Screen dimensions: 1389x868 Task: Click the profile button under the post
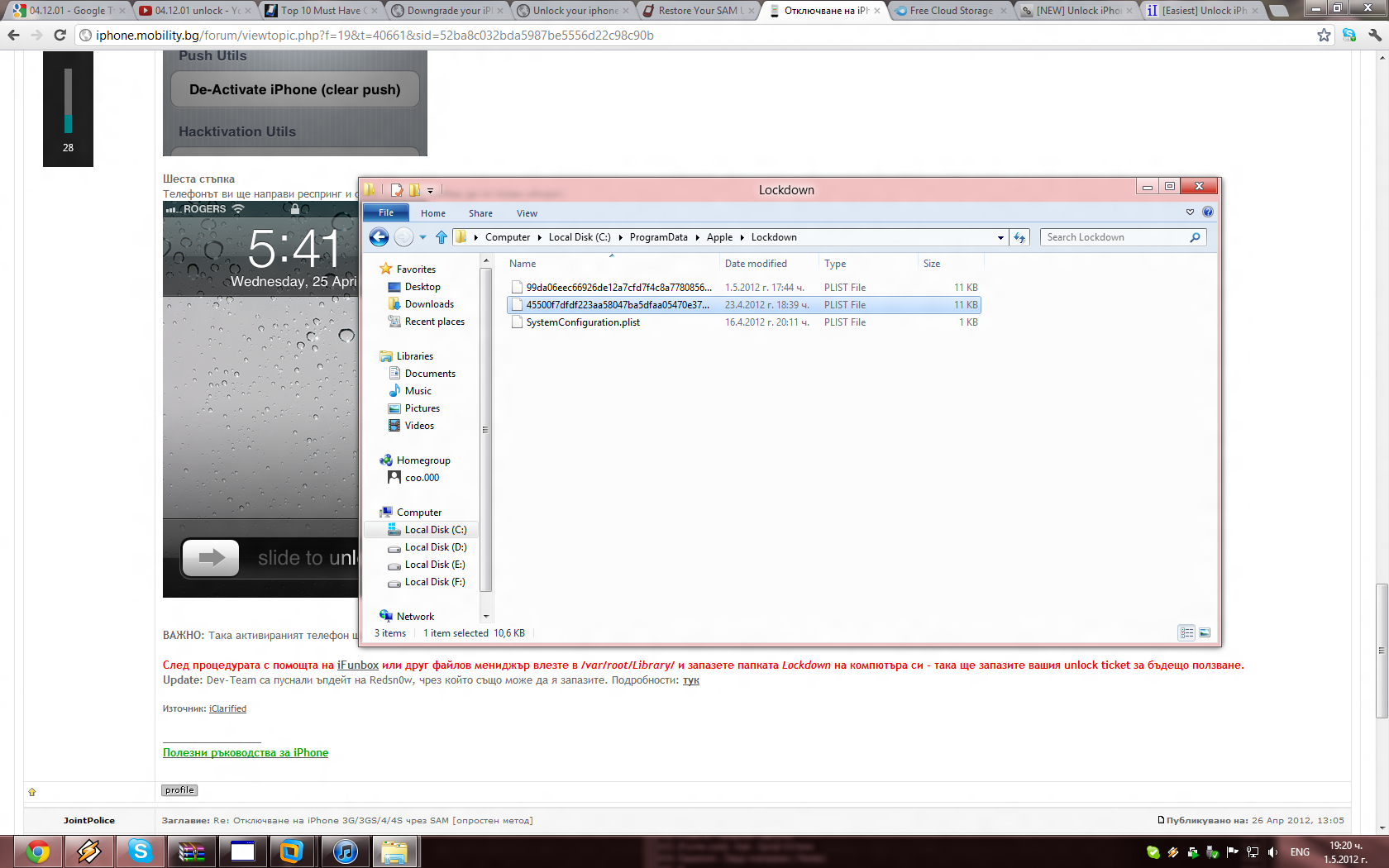[x=179, y=790]
